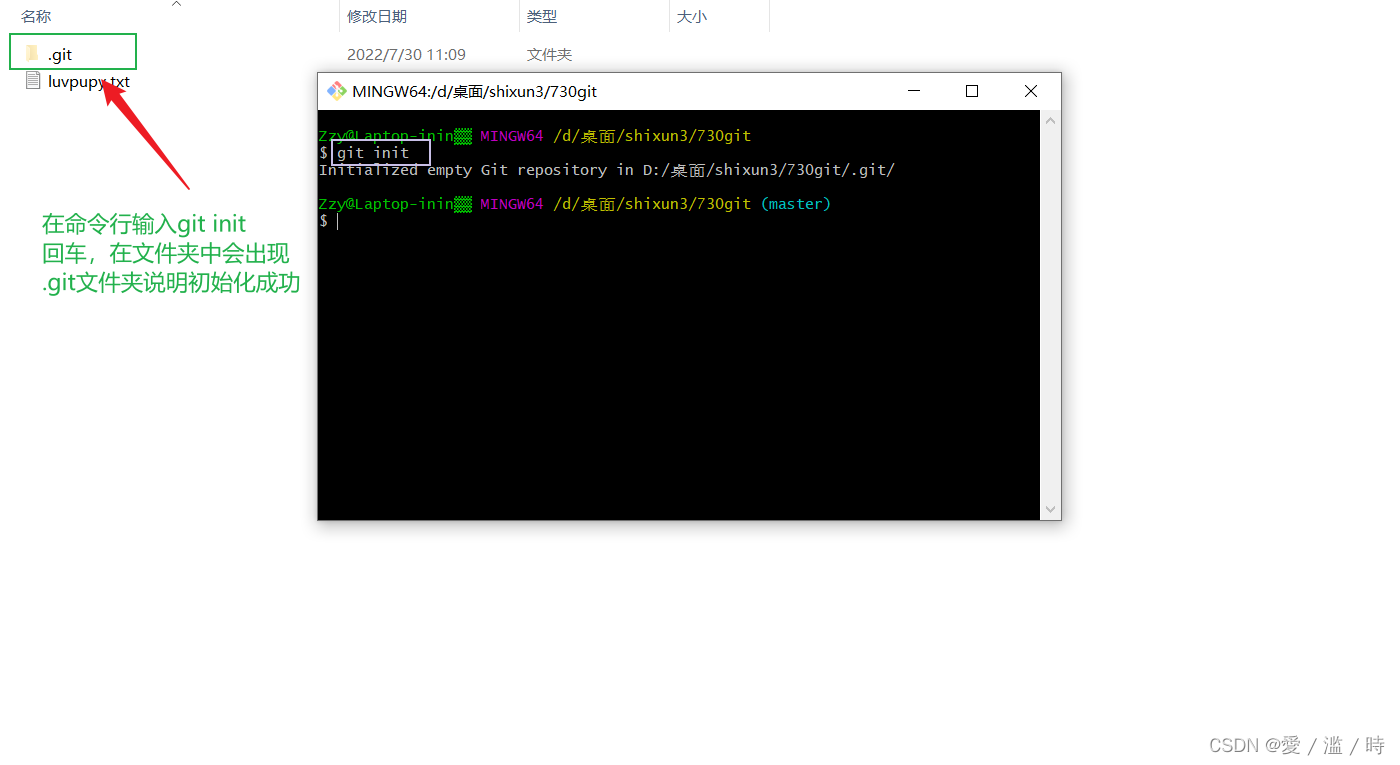This screenshot has height=765, width=1400.
Task: Click terminal scrollbar down arrow
Action: 1050,509
